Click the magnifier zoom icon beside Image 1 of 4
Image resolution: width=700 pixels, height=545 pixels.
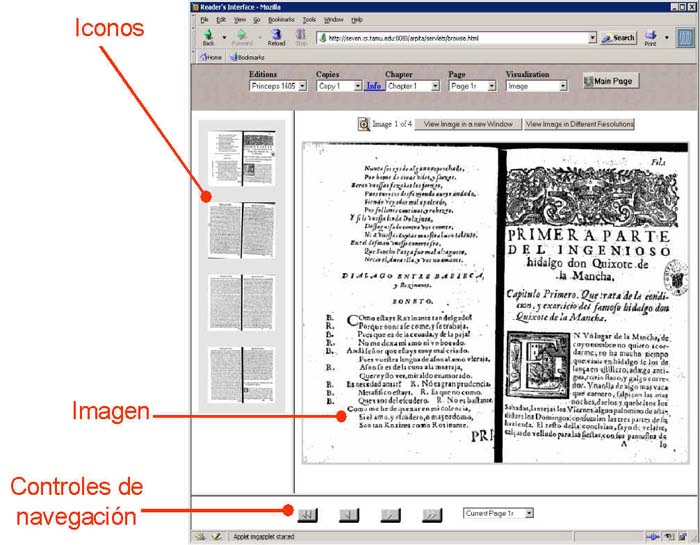(x=364, y=124)
